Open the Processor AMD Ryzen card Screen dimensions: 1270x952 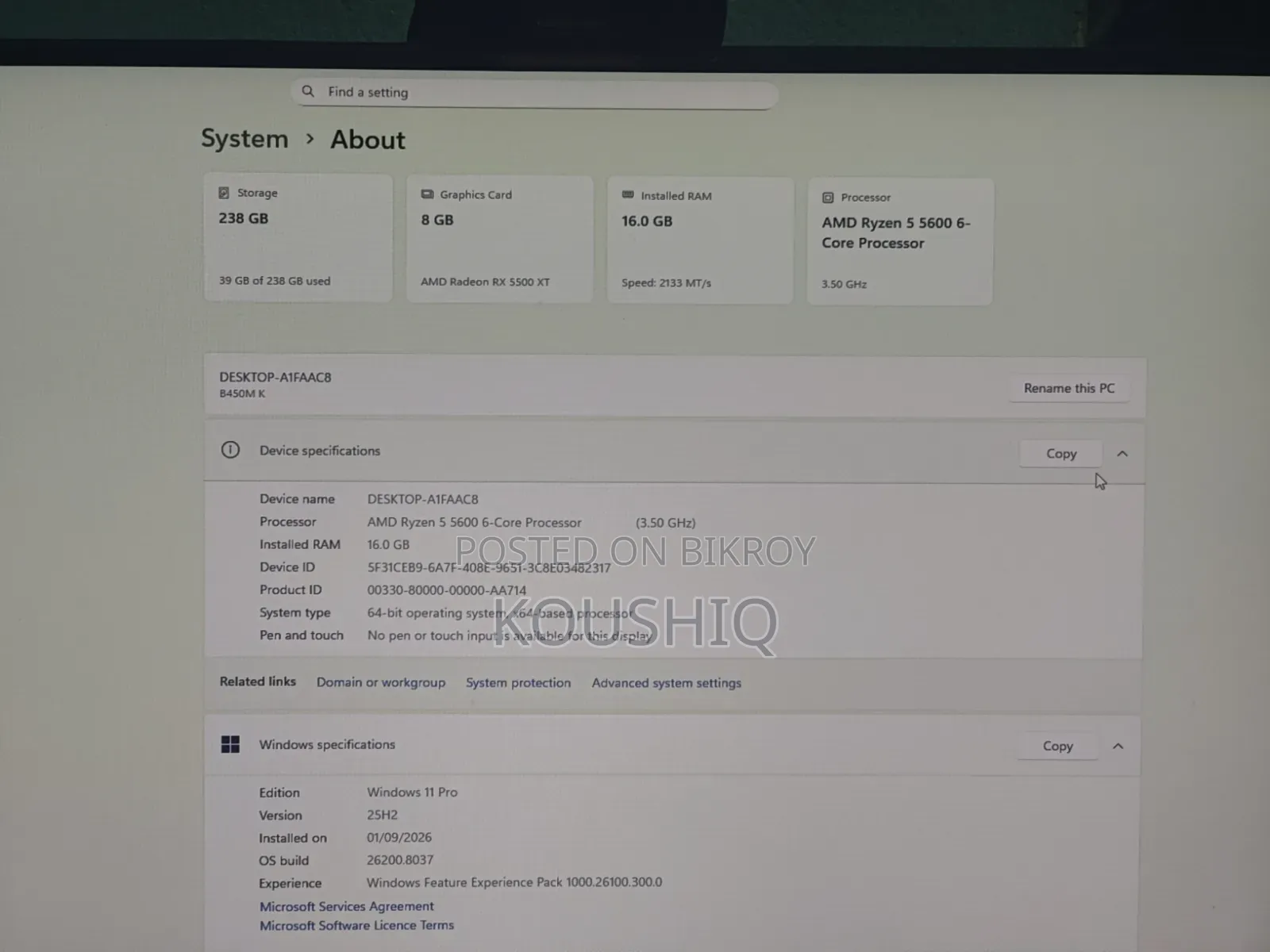click(x=900, y=242)
